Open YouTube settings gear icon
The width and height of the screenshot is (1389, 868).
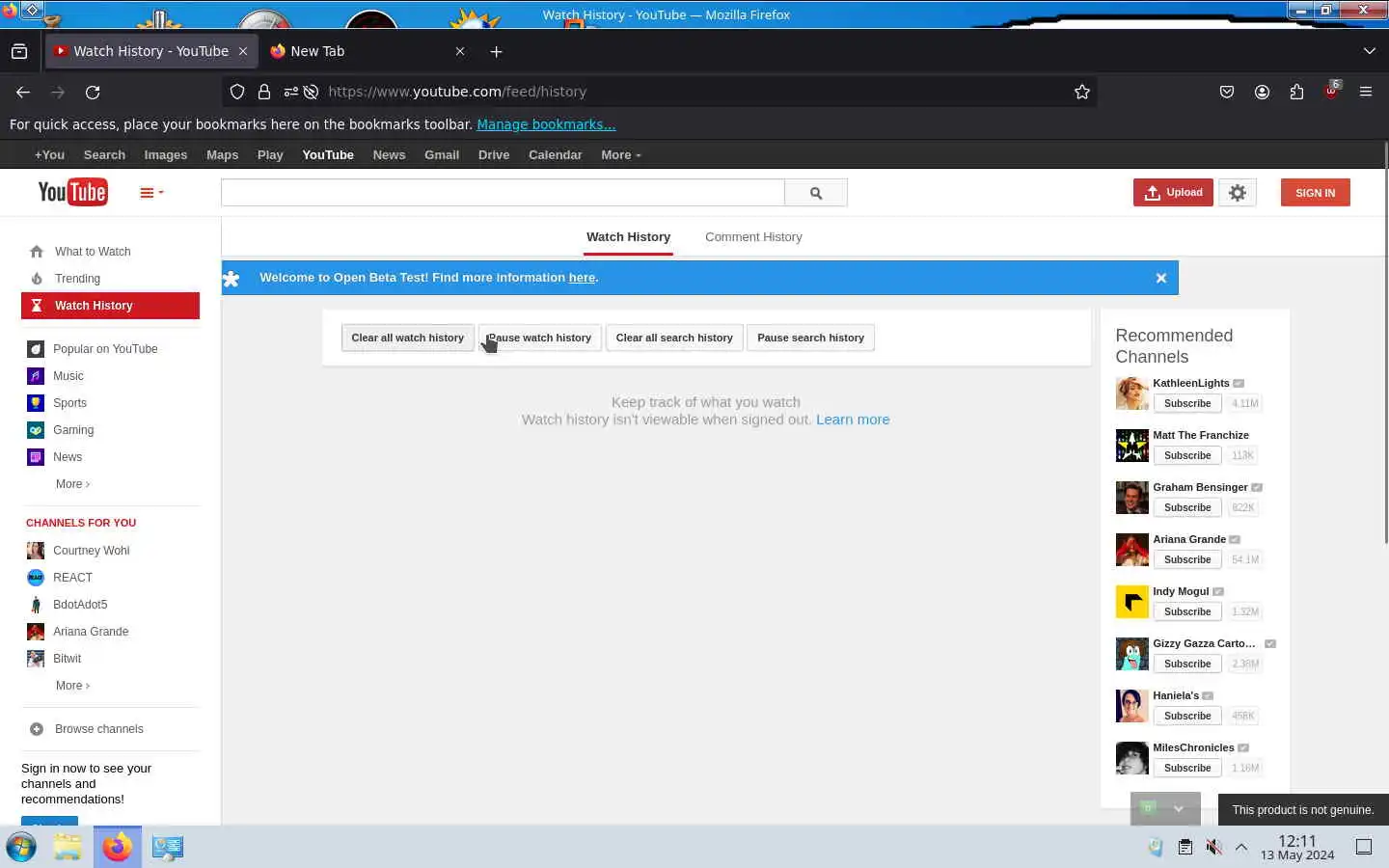[x=1238, y=193]
